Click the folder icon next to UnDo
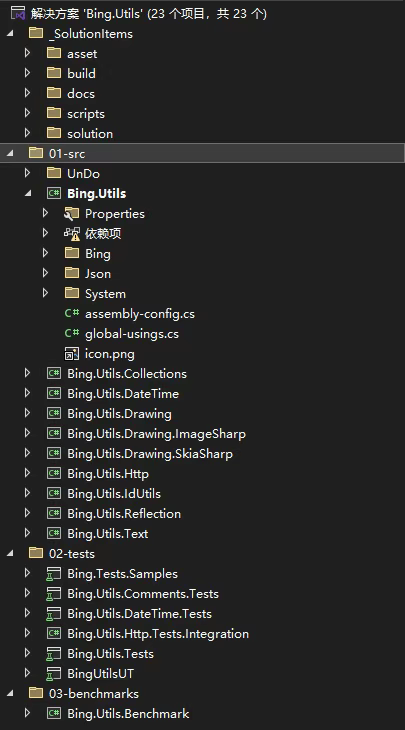 pos(54,173)
